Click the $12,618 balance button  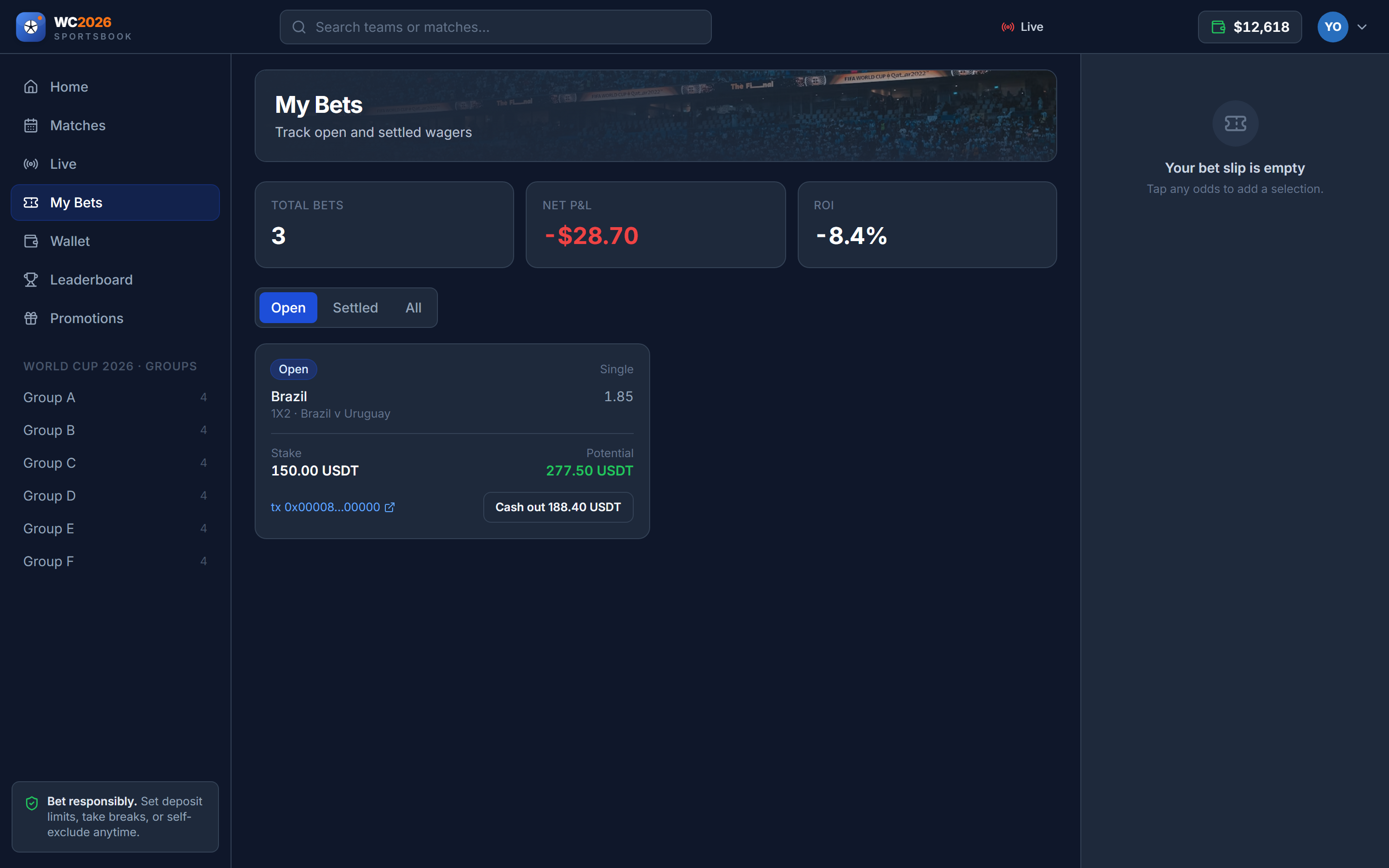tap(1250, 27)
